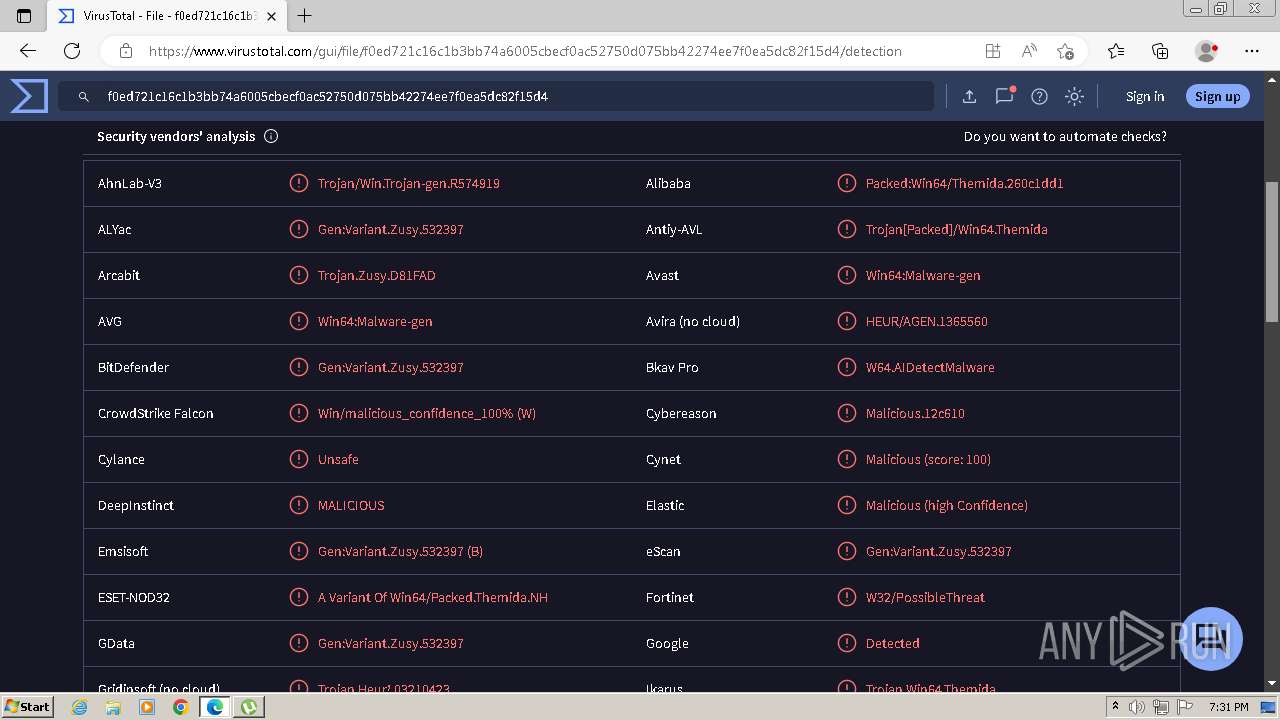Open File Explorer from the taskbar
This screenshot has width=1280, height=720.
point(113,707)
